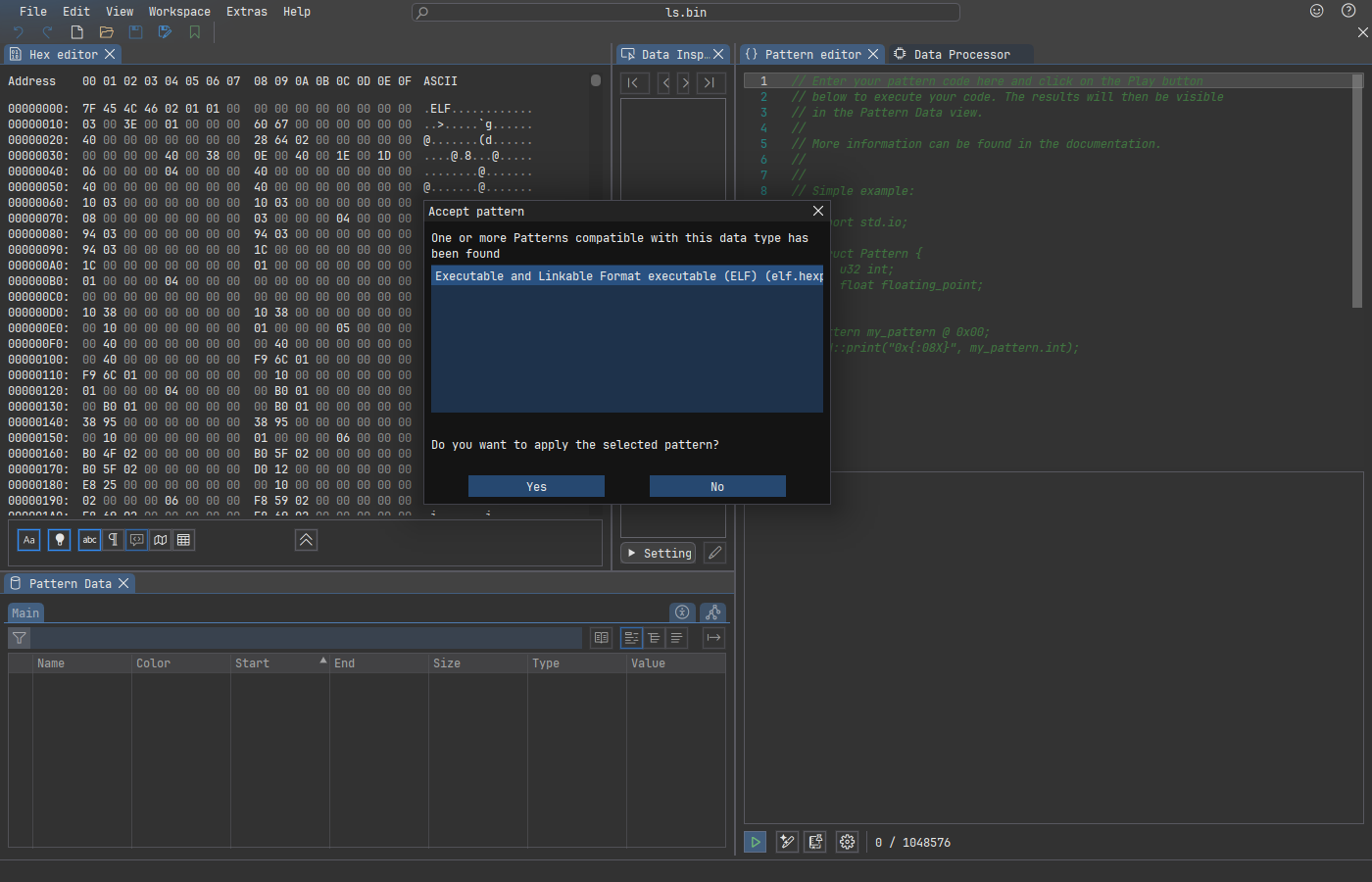Toggle ASCII column display abc button
The width and height of the screenshot is (1372, 882).
coord(90,540)
